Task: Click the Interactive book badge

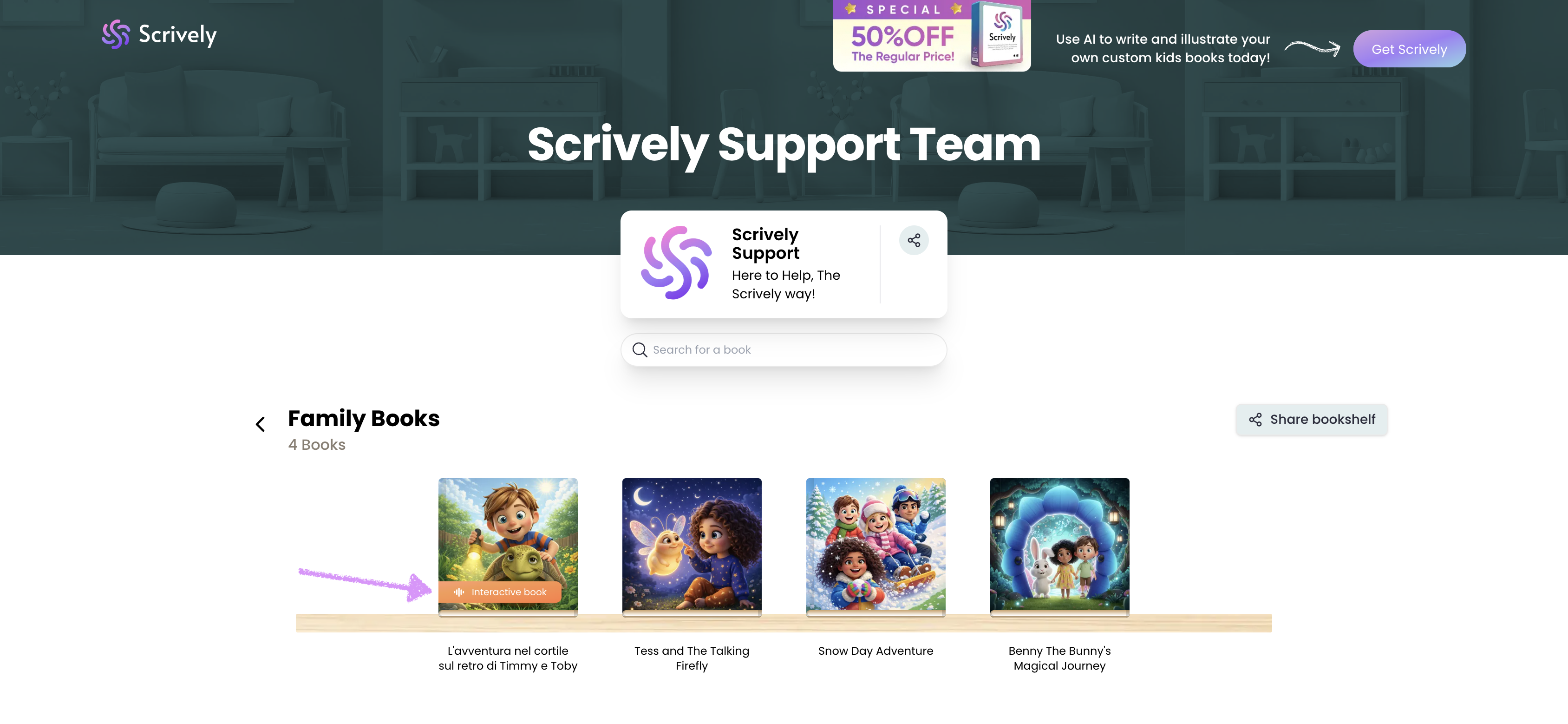Action: (500, 592)
